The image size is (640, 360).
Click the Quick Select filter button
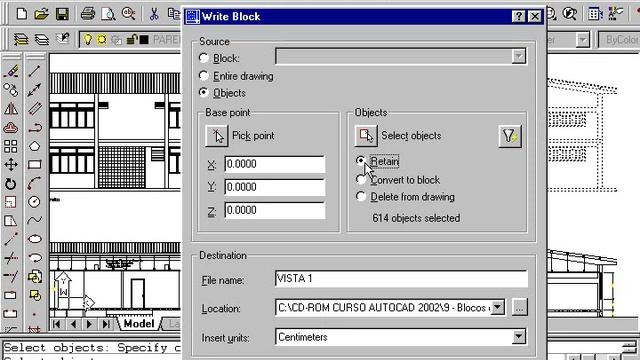[x=510, y=136]
